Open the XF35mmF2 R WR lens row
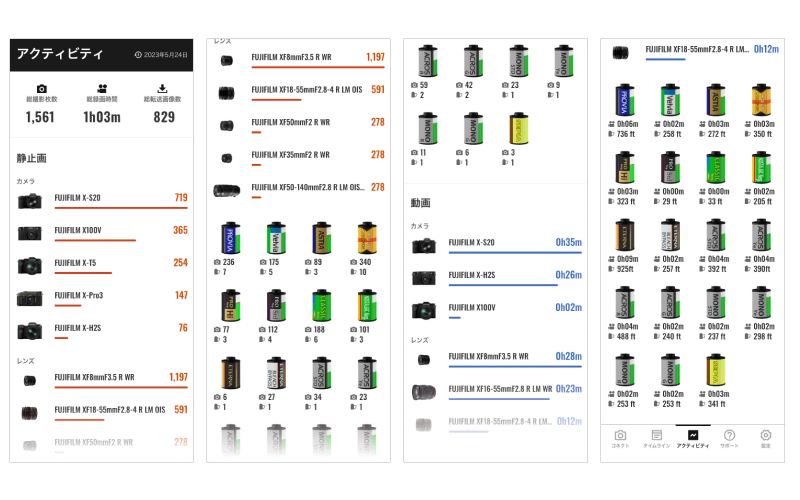Viewport: 800px width, 500px height. (x=298, y=157)
